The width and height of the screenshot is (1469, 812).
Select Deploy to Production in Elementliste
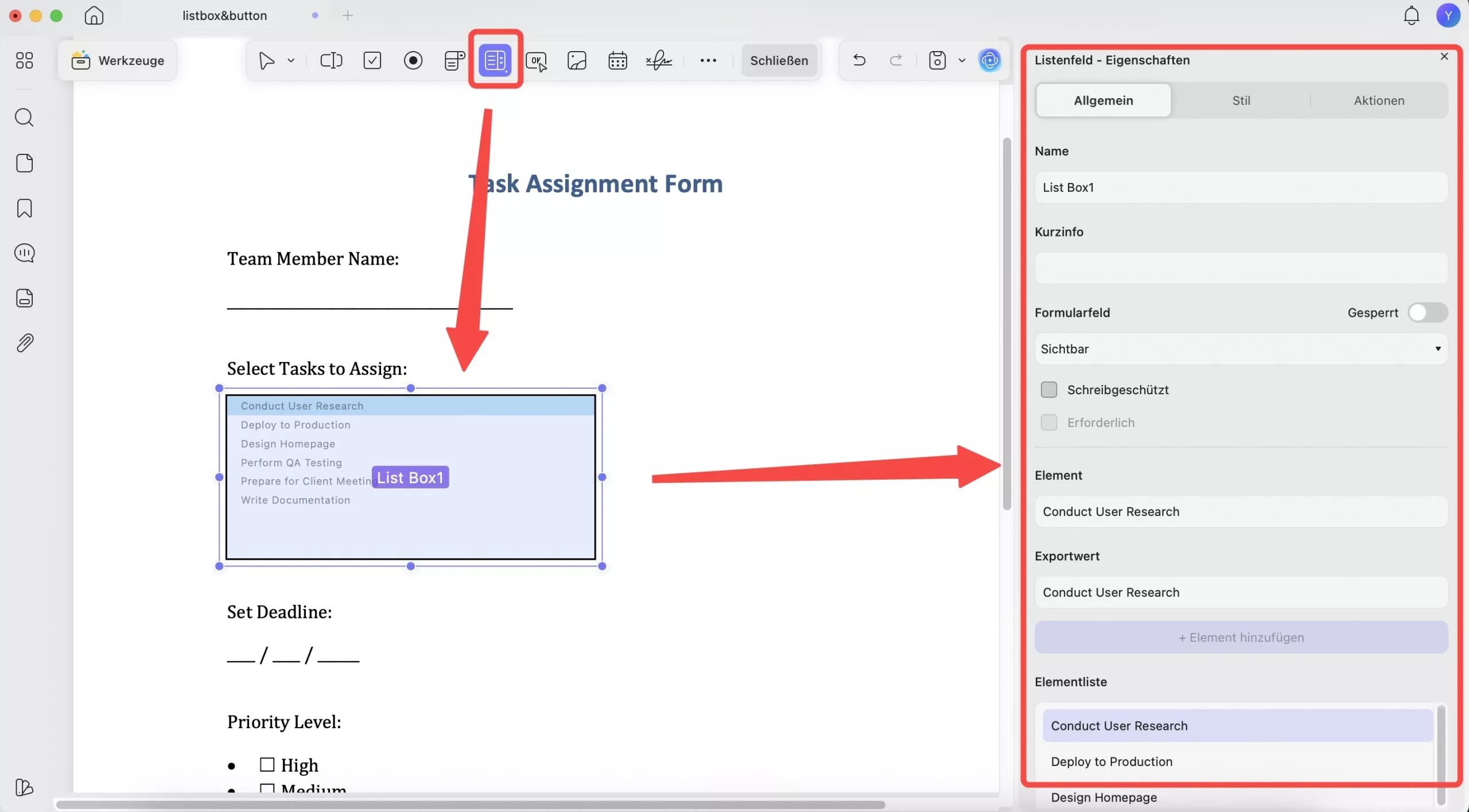[x=1237, y=762]
